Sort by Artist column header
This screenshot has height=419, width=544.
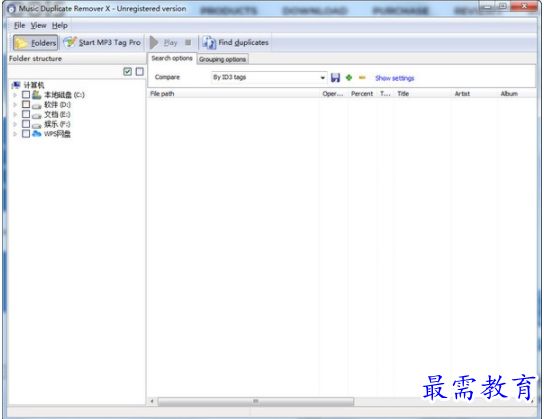point(474,94)
